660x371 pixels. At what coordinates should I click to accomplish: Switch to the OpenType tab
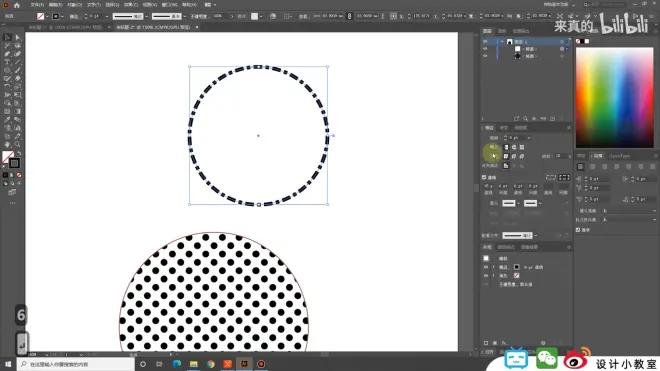[x=619, y=156]
